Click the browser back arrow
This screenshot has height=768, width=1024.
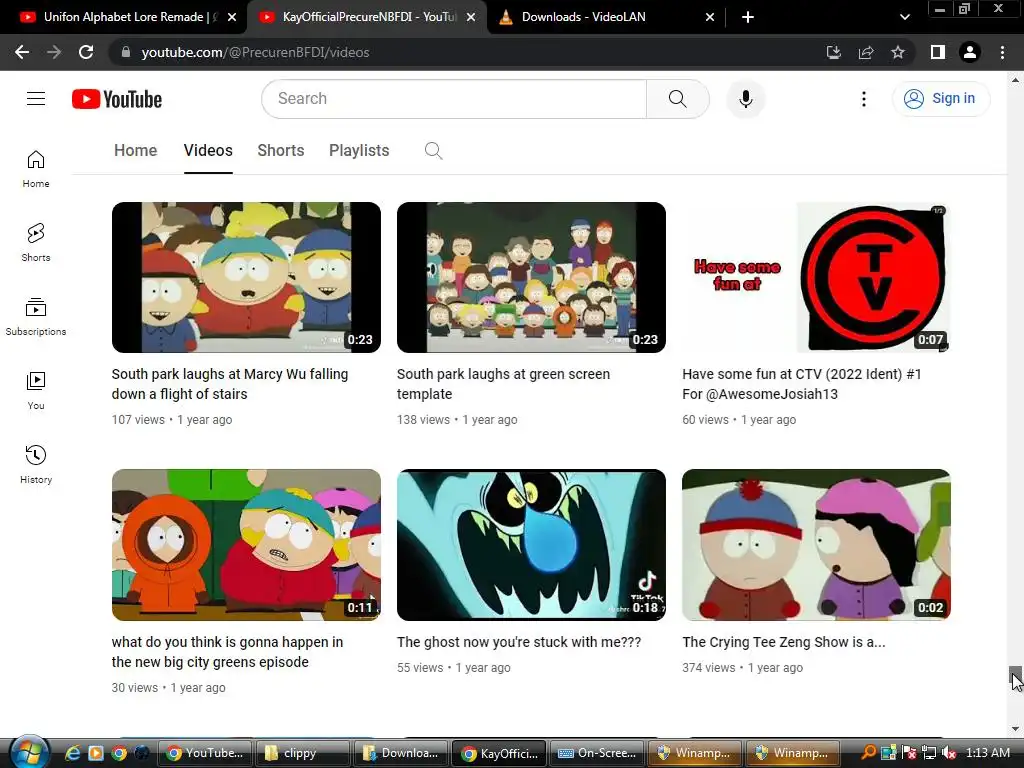[22, 52]
